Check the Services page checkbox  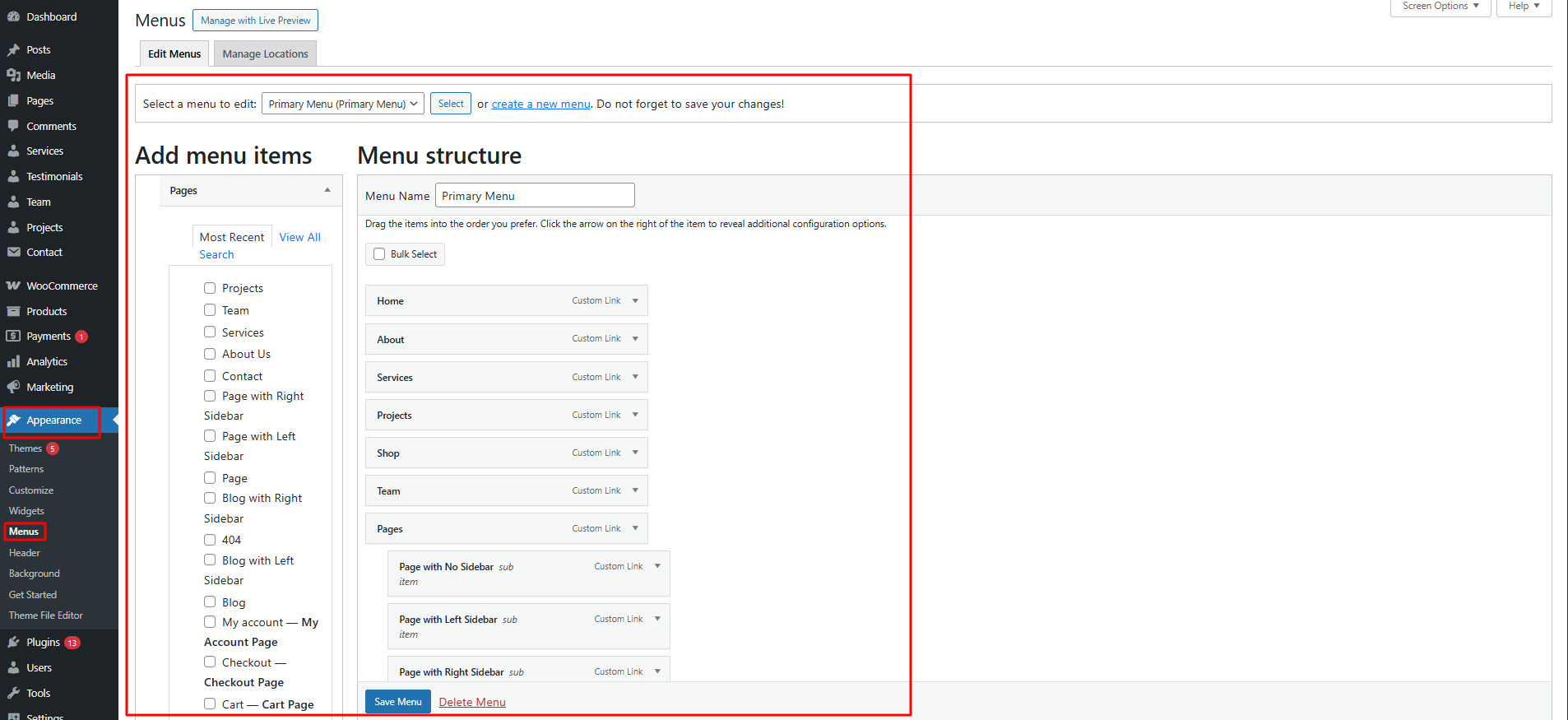click(210, 332)
